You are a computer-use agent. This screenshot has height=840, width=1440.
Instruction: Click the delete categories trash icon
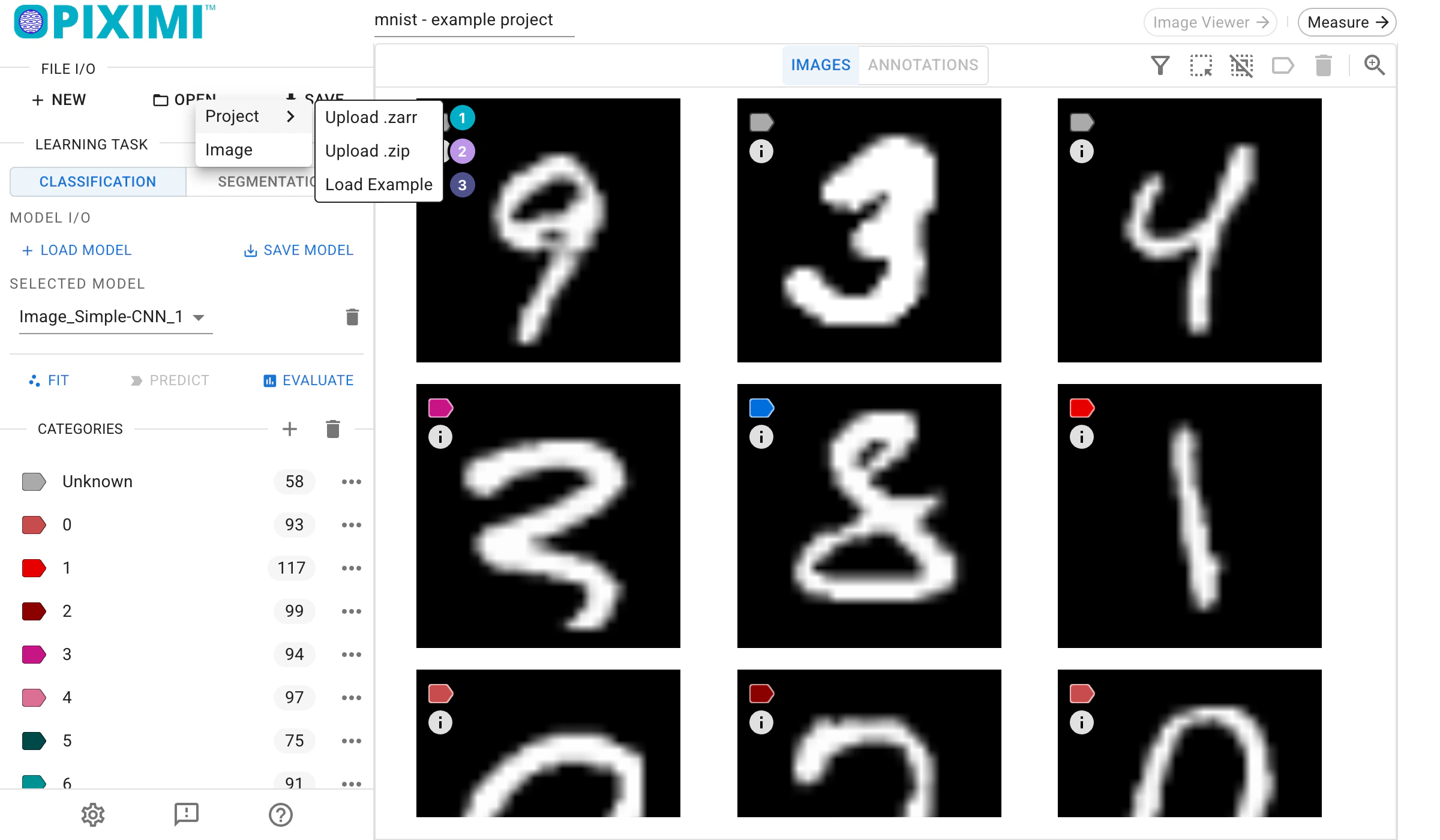click(333, 429)
